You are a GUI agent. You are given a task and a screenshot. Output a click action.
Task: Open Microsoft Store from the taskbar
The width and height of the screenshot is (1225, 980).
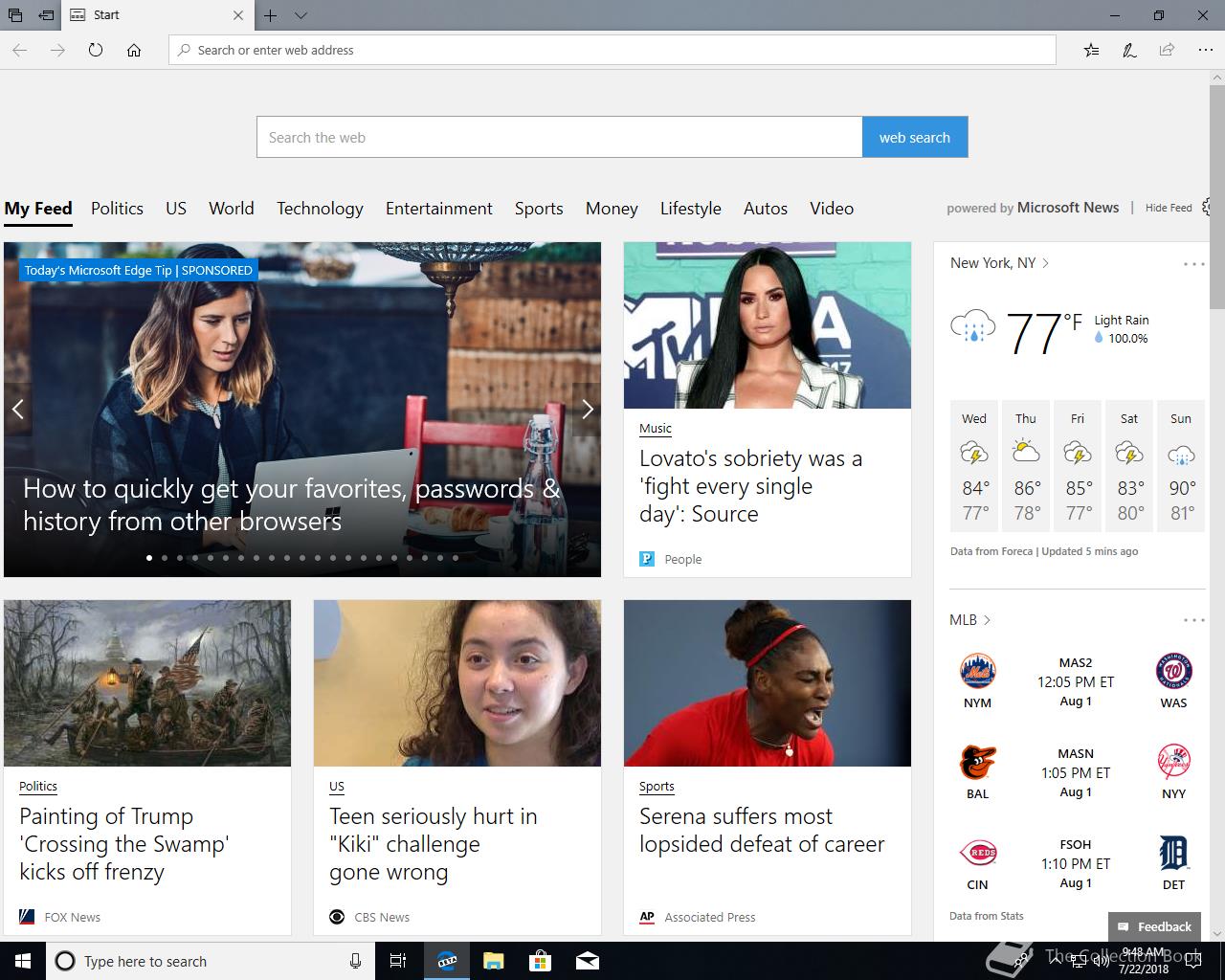click(541, 961)
